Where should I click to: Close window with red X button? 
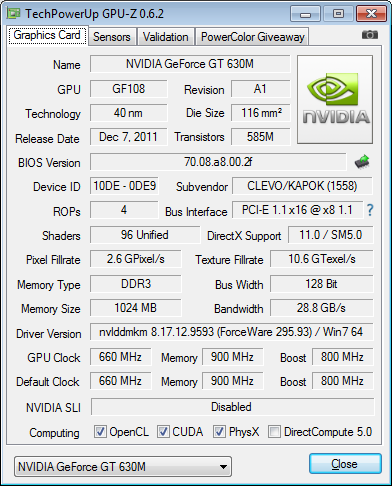[371, 14]
